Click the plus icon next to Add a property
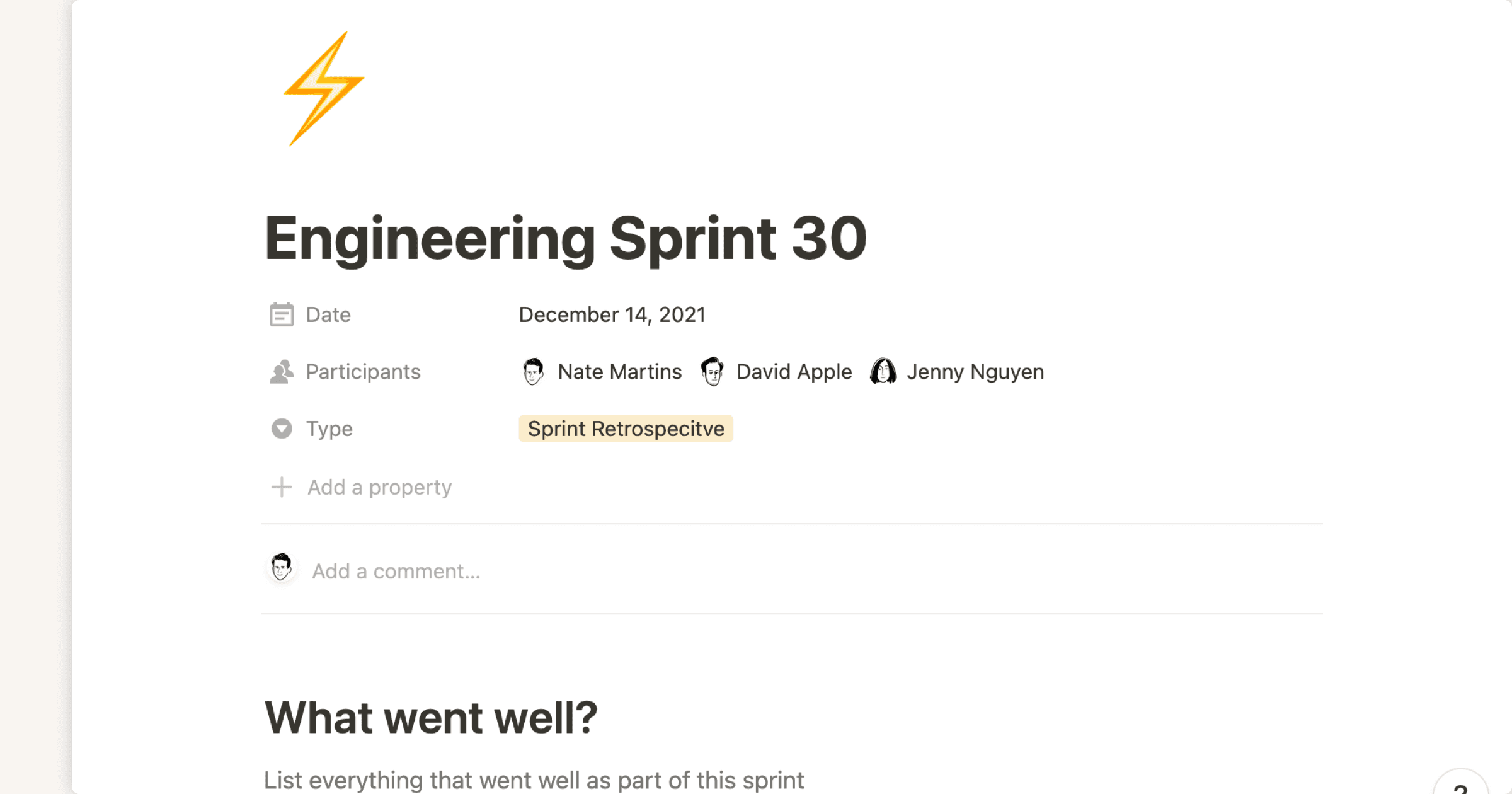 (x=282, y=486)
